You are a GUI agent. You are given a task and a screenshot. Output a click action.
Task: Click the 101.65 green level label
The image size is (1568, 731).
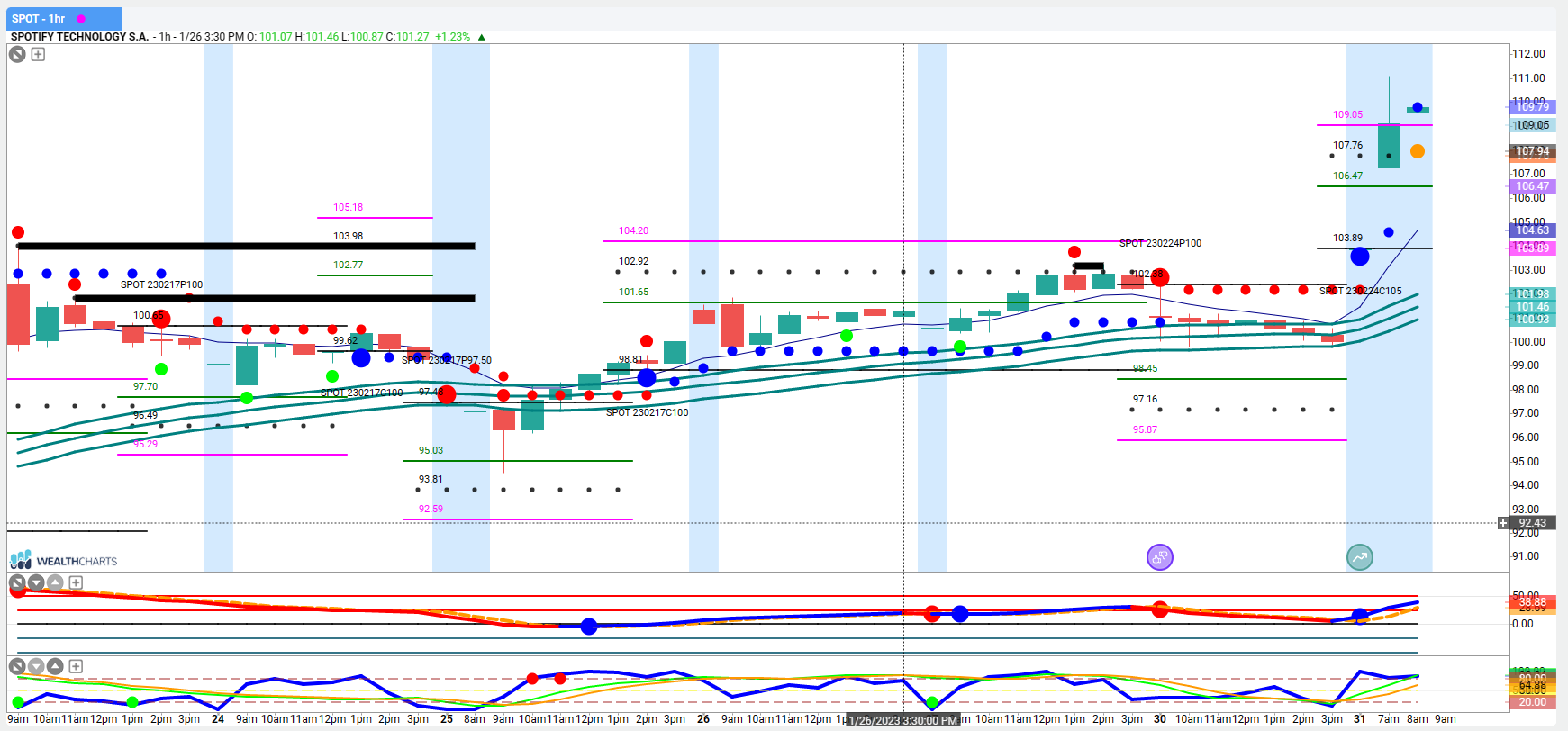coord(634,292)
